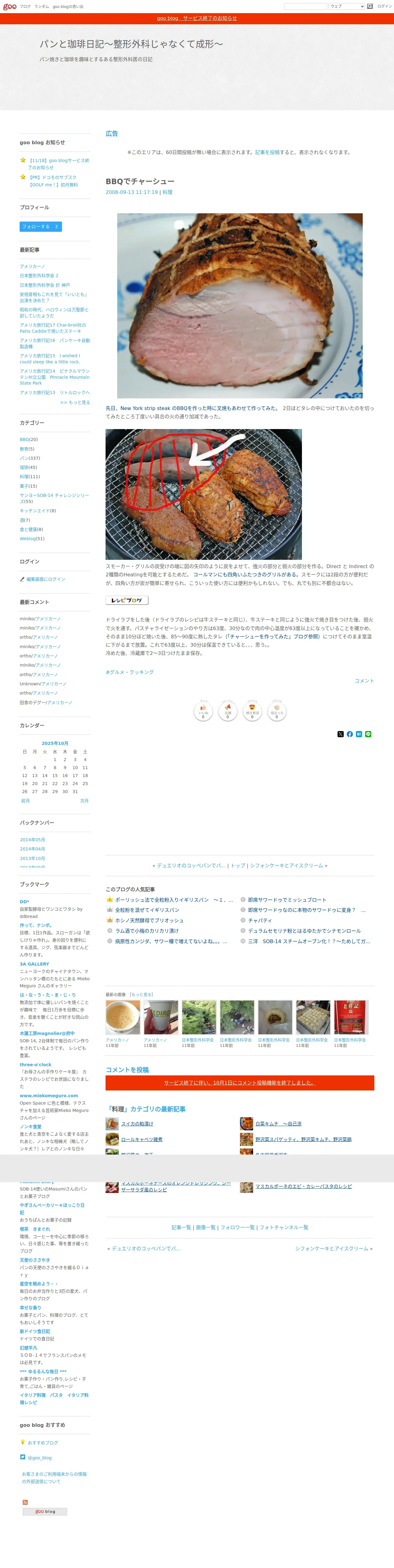Click the goo blog badge at sidebar bottom
The height and width of the screenshot is (1568, 394).
[x=45, y=1512]
